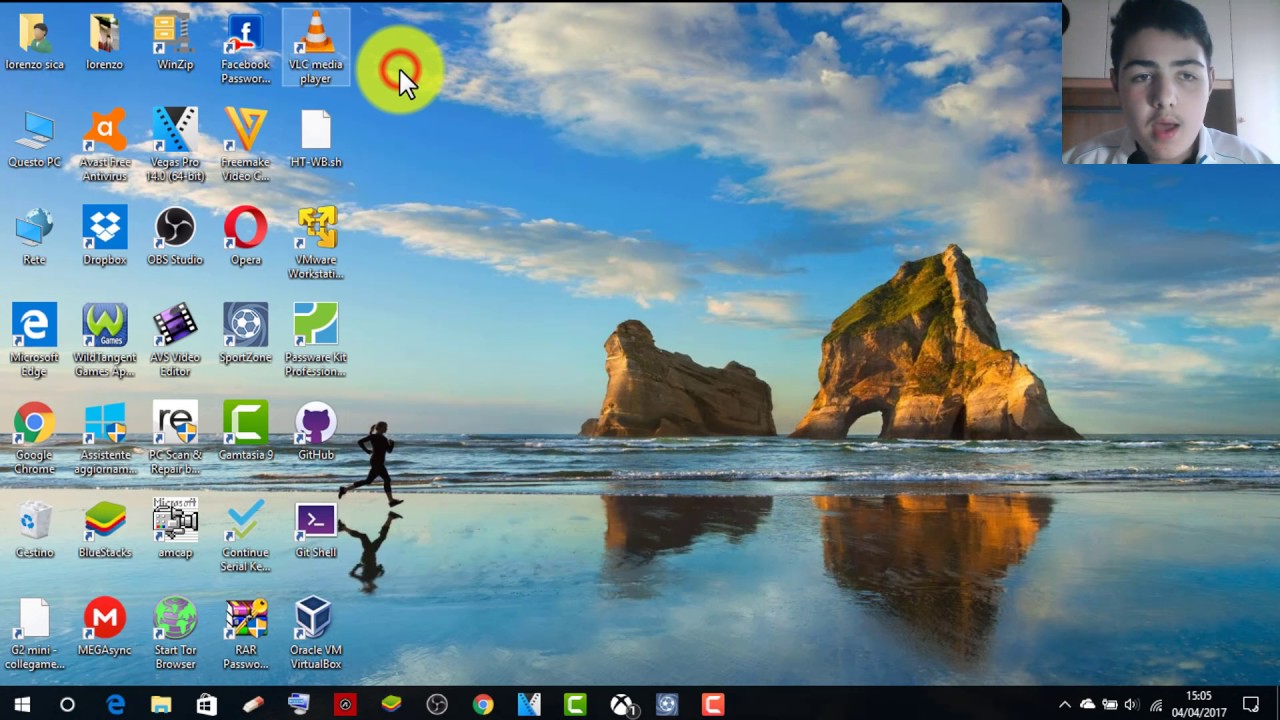This screenshot has width=1280, height=720.
Task: Launch BlueStacks from desktop
Action: click(x=104, y=530)
